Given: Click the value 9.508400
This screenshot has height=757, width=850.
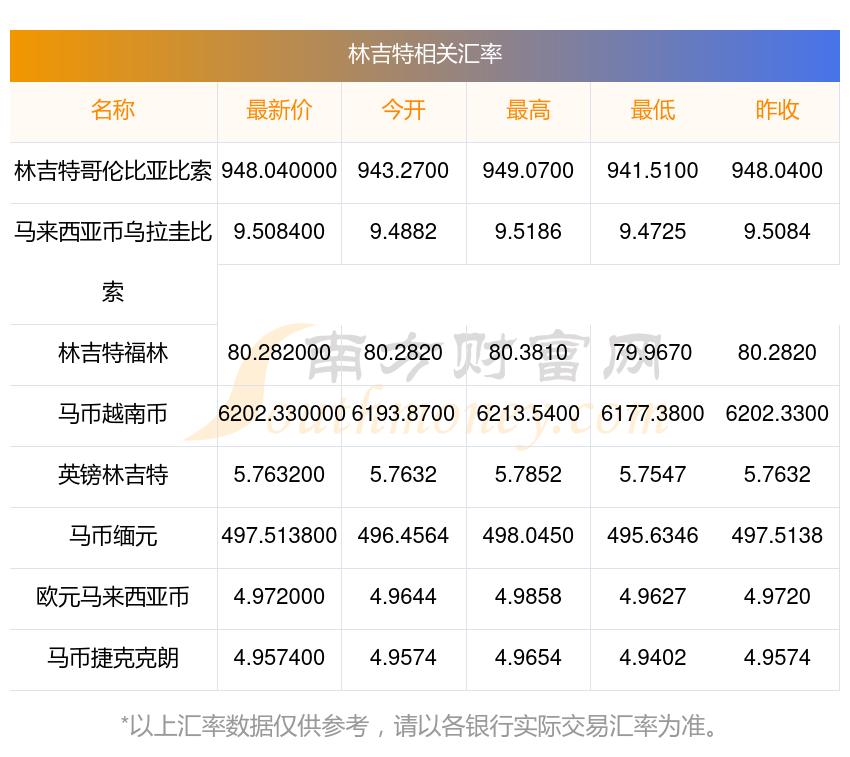Looking at the screenshot, I should (279, 232).
